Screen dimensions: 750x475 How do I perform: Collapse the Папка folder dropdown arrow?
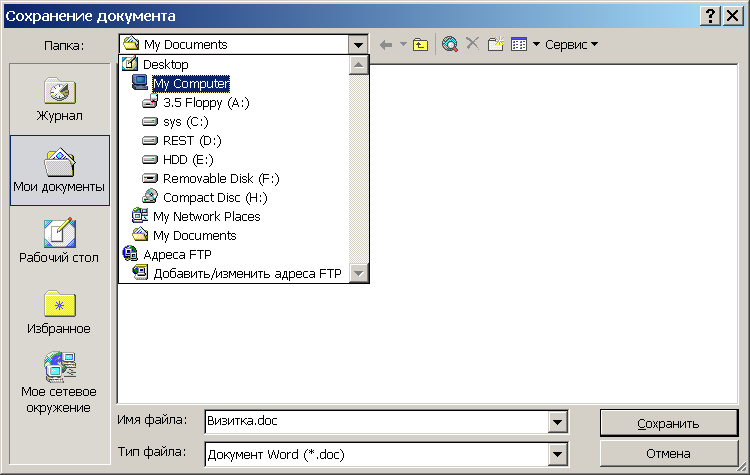click(359, 44)
